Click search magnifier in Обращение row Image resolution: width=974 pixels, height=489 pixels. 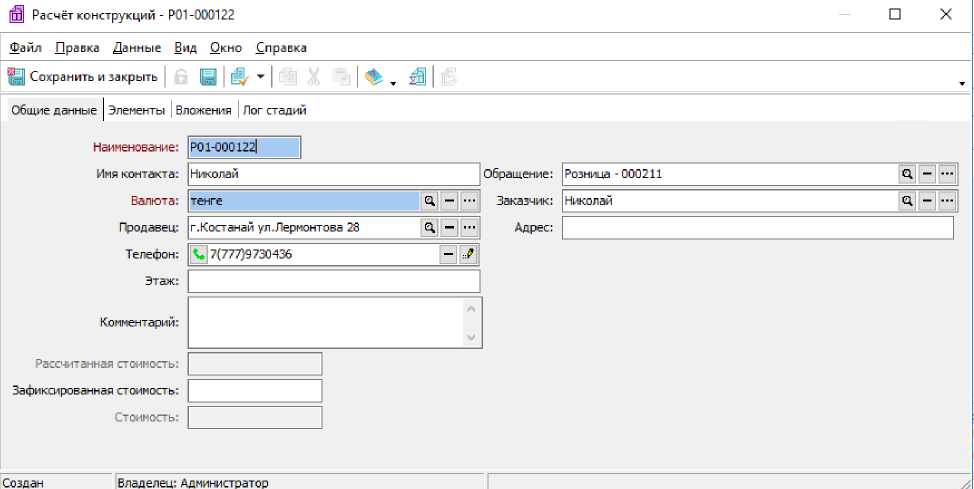coord(908,174)
